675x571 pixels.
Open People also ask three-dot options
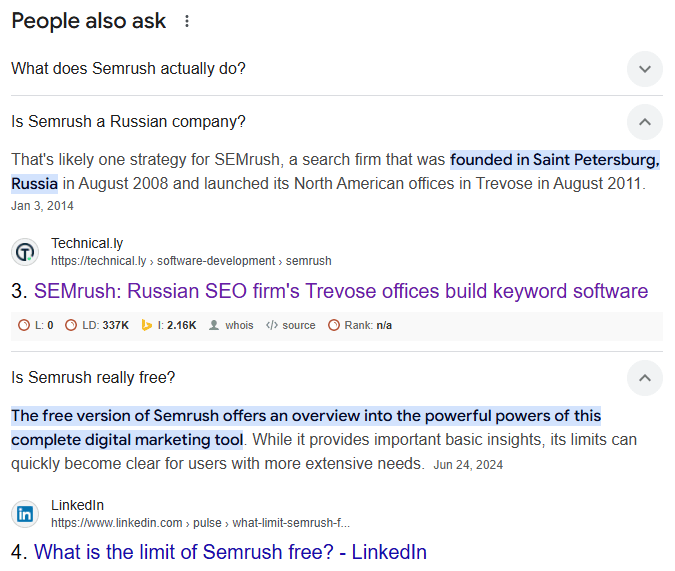[x=187, y=22]
